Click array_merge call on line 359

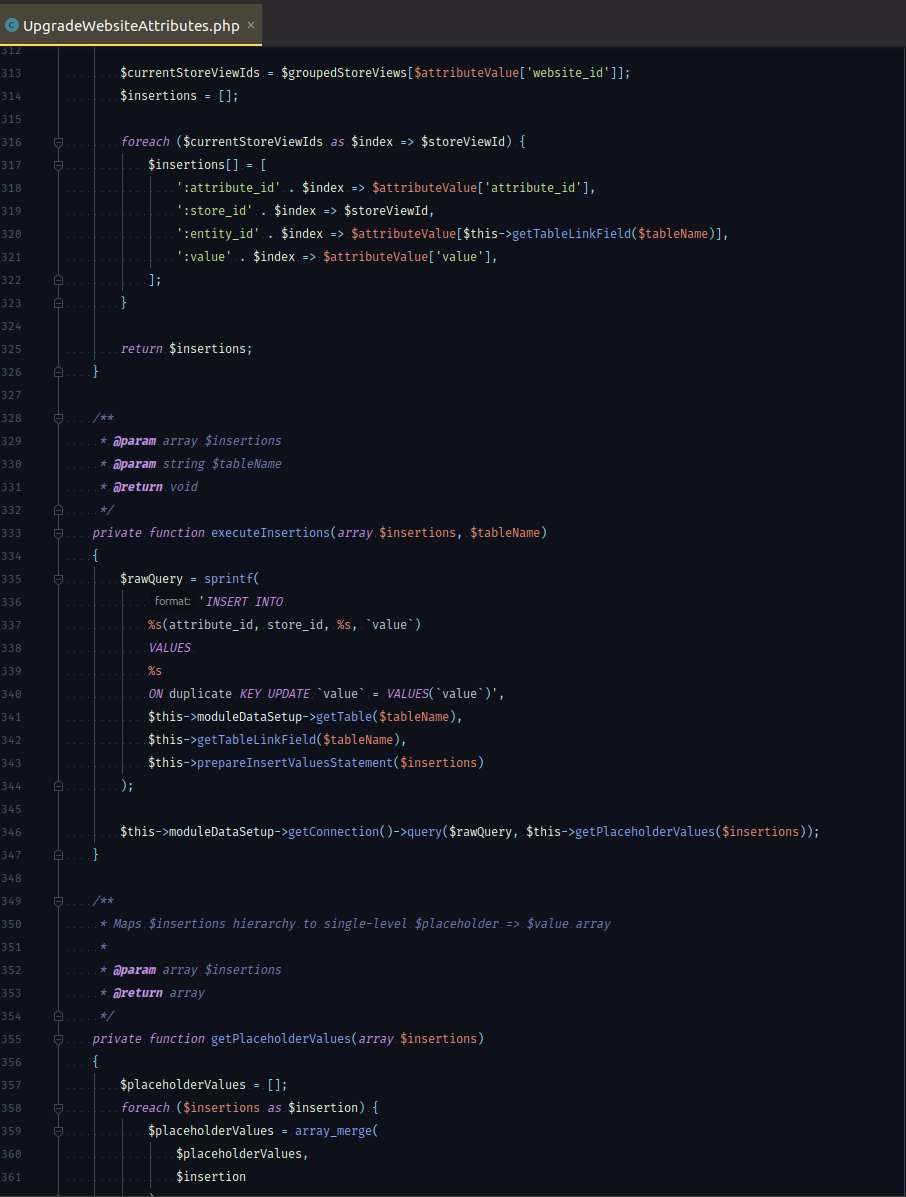333,1131
